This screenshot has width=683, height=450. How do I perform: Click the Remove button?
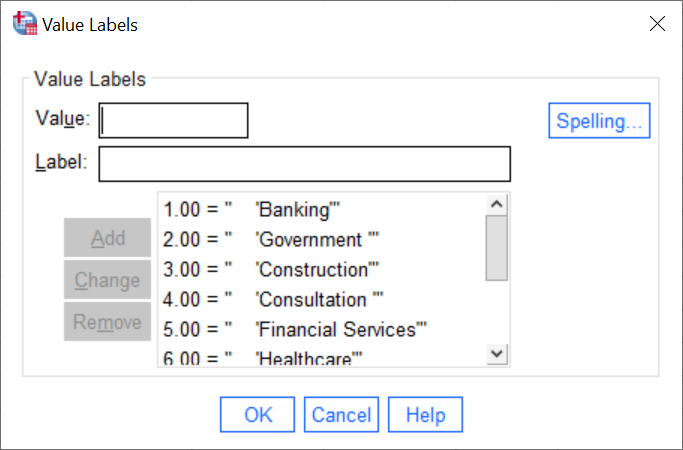pyautogui.click(x=108, y=321)
